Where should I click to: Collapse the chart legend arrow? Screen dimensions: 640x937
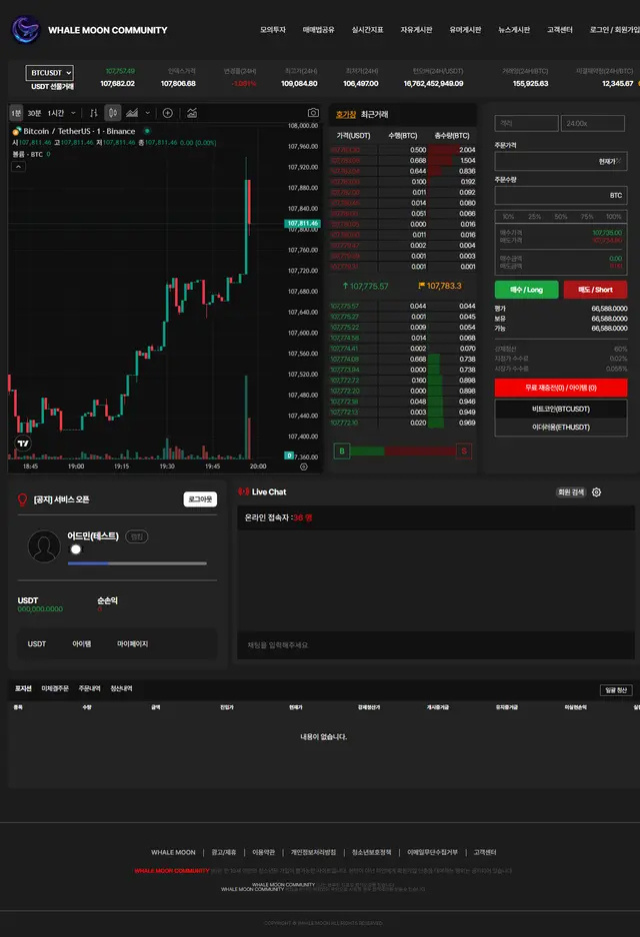pyautogui.click(x=19, y=167)
